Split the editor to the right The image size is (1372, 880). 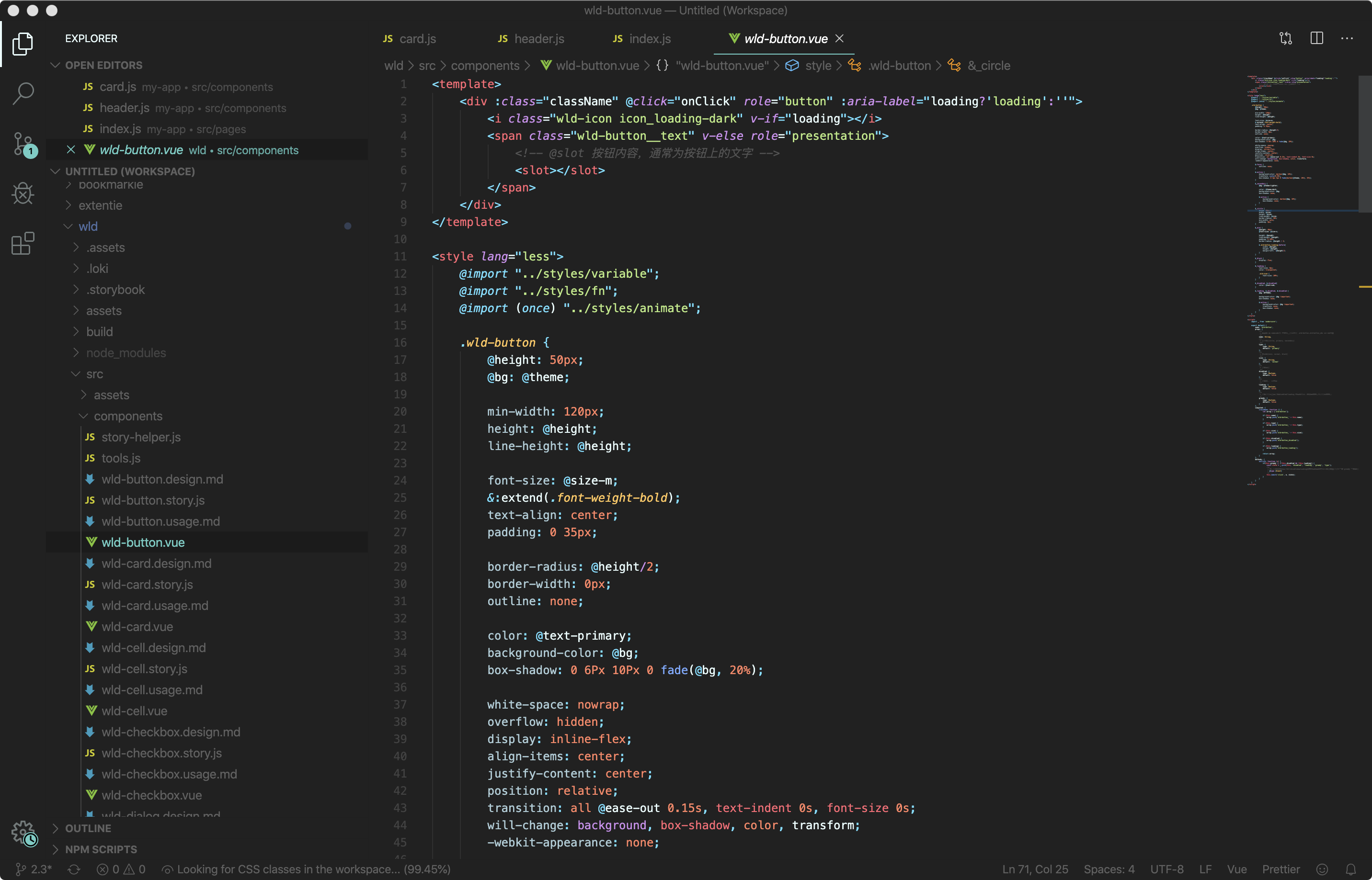[1316, 39]
